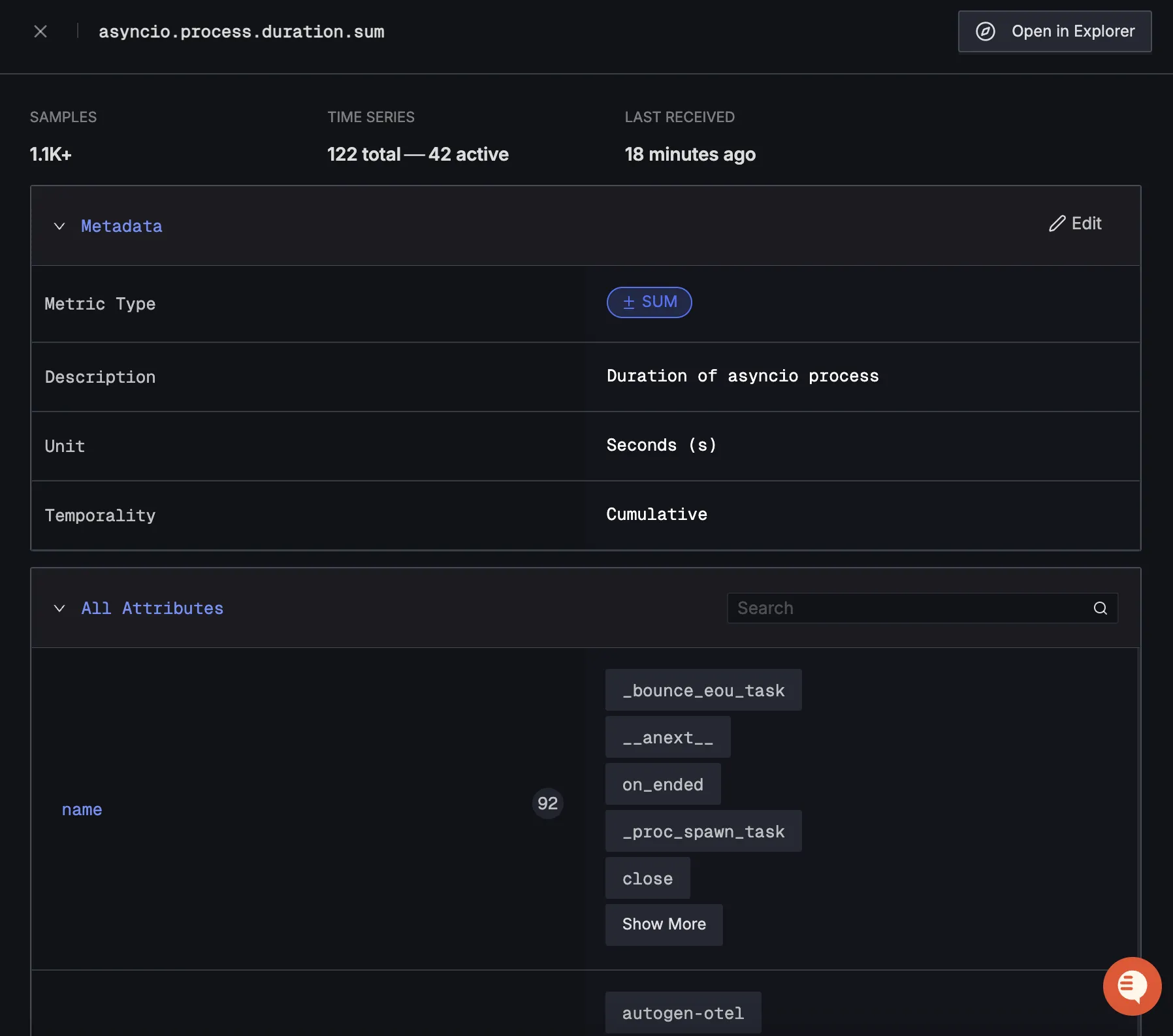Click the close value chip
Screen dimensions: 1173x1036
(647, 879)
